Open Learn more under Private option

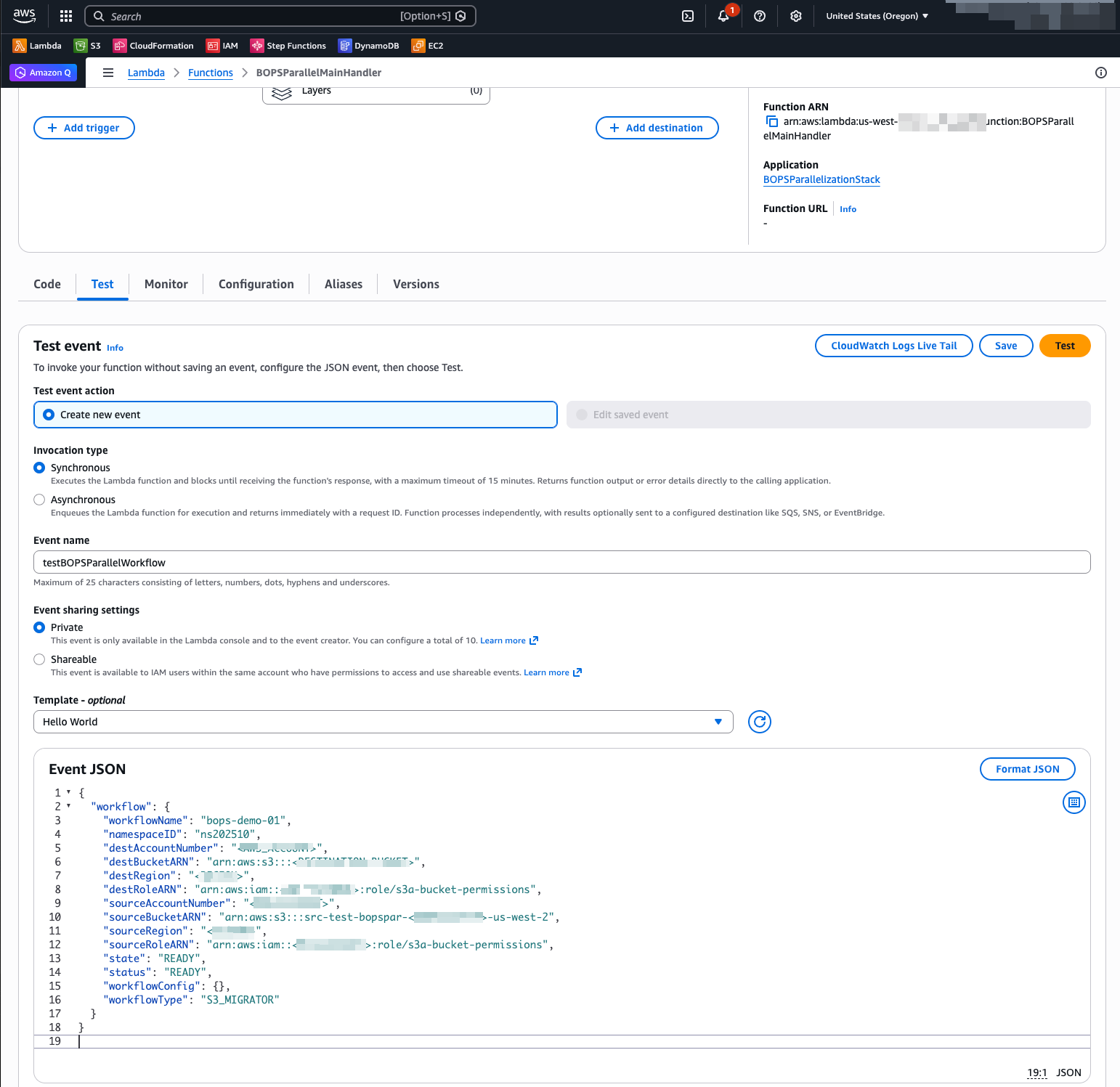pyautogui.click(x=503, y=640)
